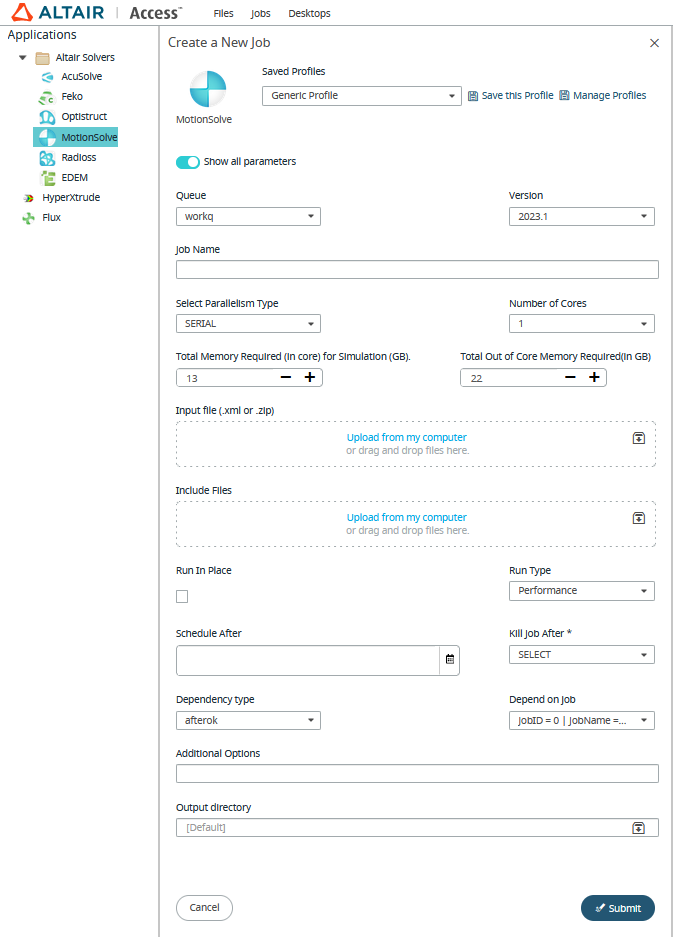Toggle Show all parameters switch

click(188, 162)
